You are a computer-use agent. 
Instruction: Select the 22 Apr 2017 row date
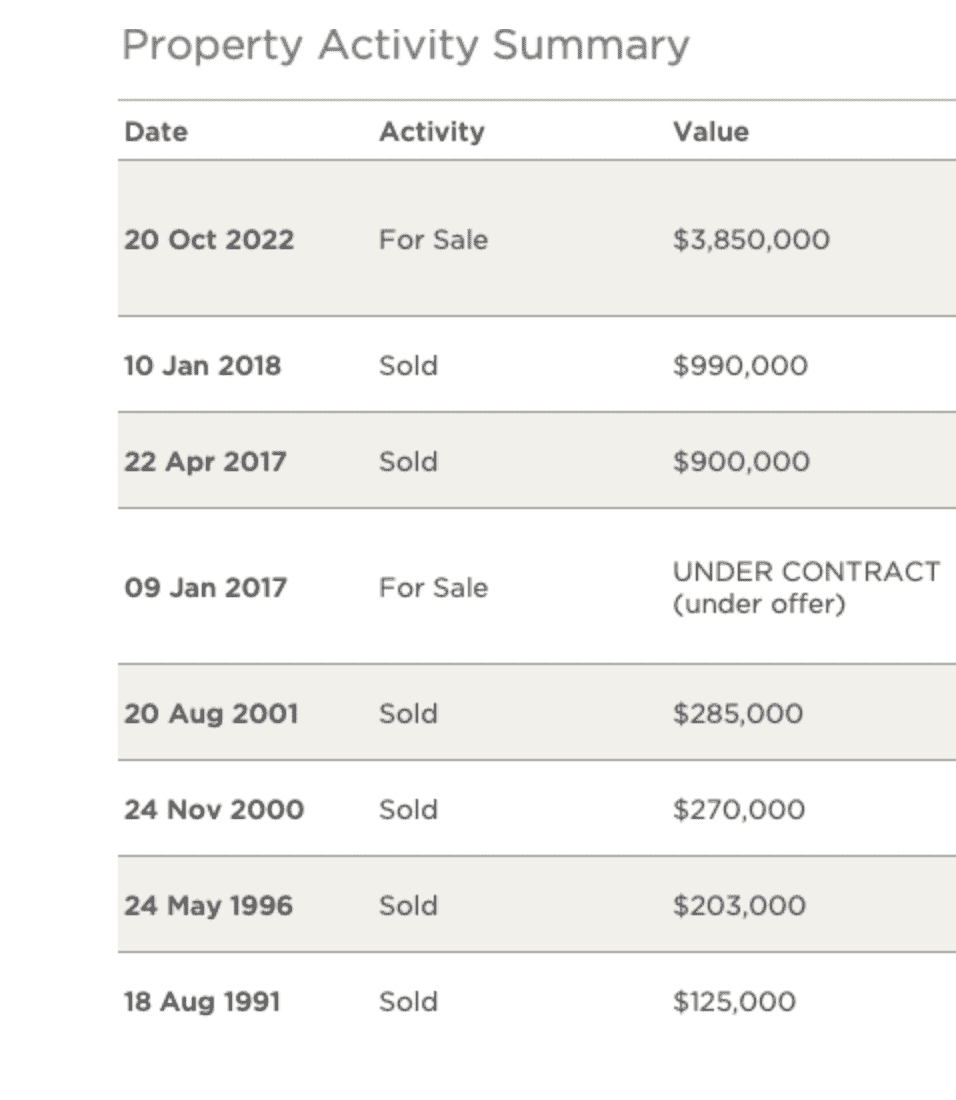(x=205, y=462)
